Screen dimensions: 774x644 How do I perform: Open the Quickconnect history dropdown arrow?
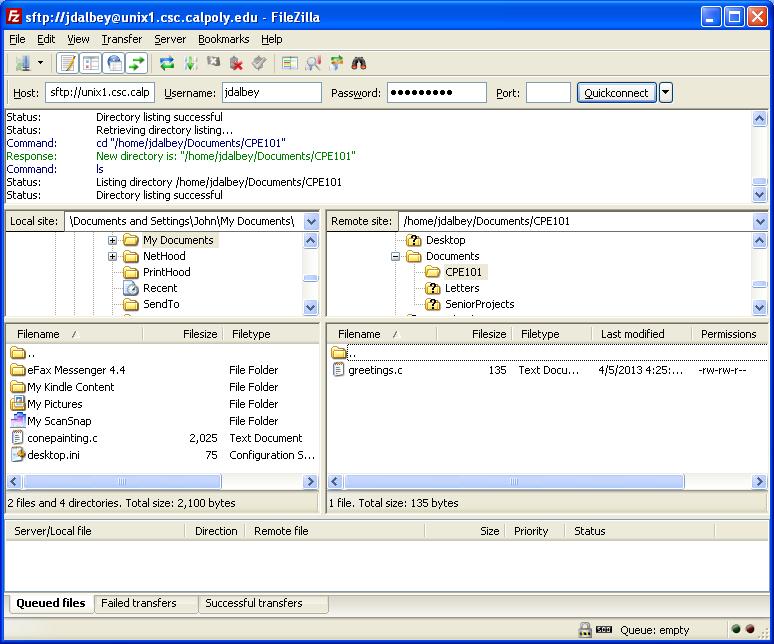[x=666, y=93]
